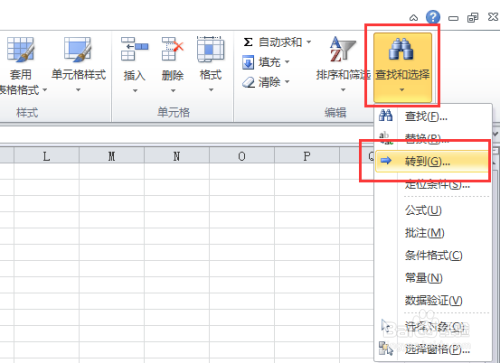The height and width of the screenshot is (363, 500).
Task: Expand the Clear dropdown arrow
Action: coord(287,81)
